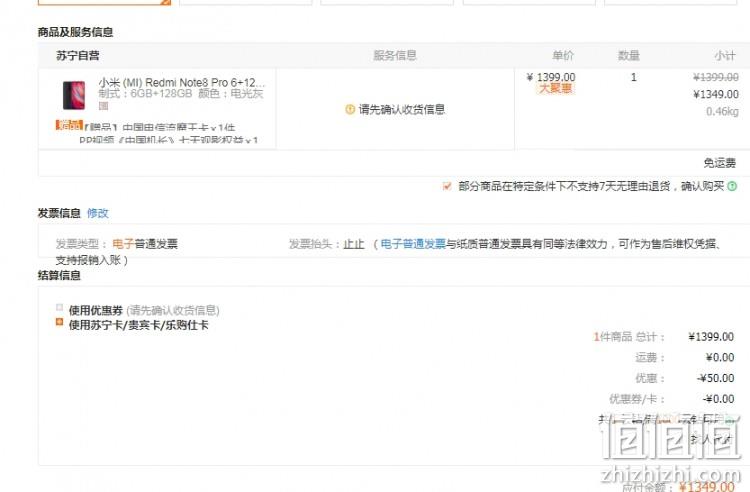
Task: Click the 运费 ¥0.00 amount
Action: [x=720, y=357]
